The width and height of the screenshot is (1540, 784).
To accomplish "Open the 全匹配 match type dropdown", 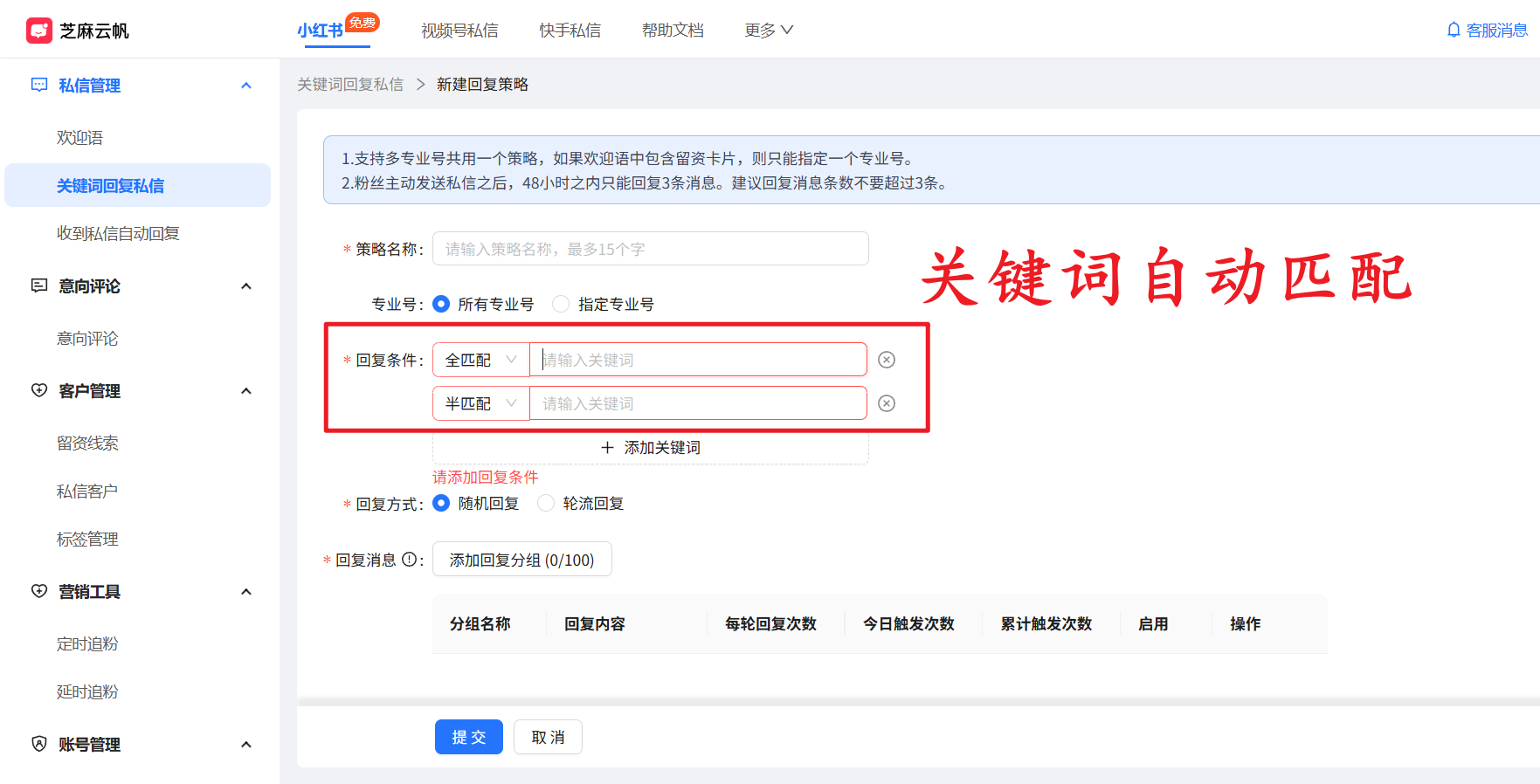I will pyautogui.click(x=480, y=360).
